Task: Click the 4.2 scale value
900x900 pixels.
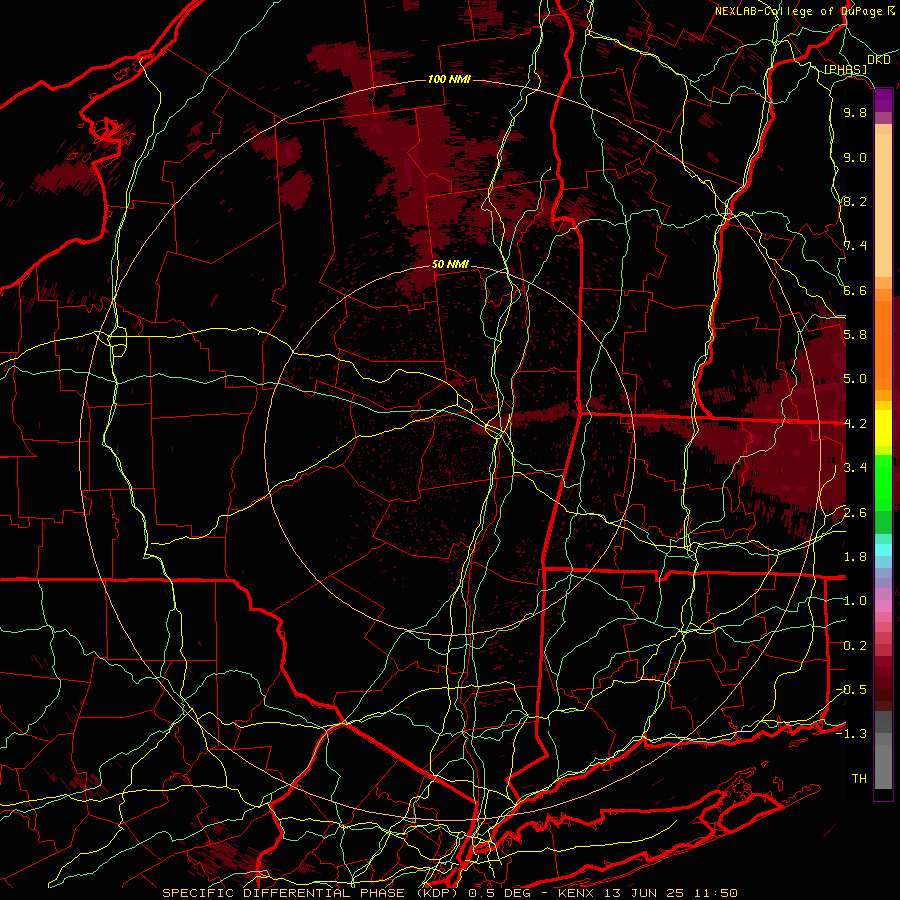Action: [855, 424]
